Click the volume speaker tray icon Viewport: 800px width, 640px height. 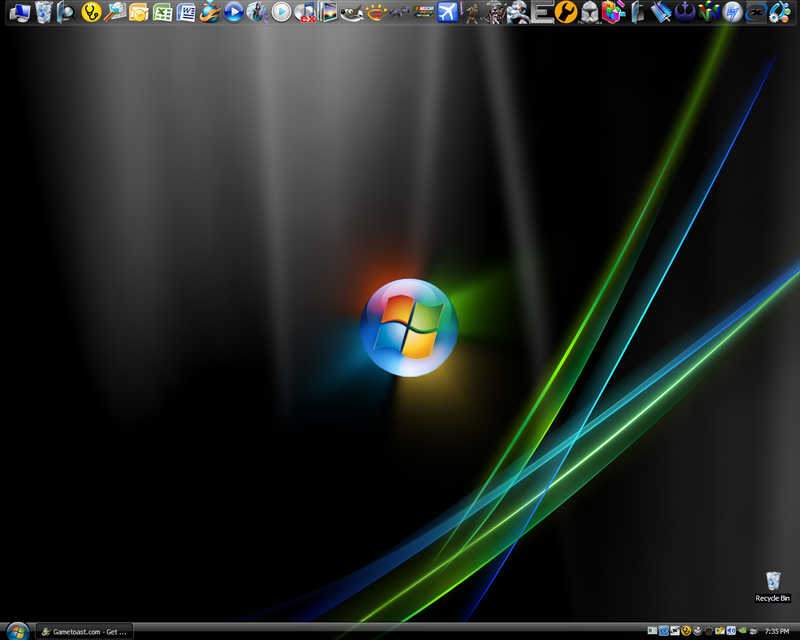click(731, 631)
